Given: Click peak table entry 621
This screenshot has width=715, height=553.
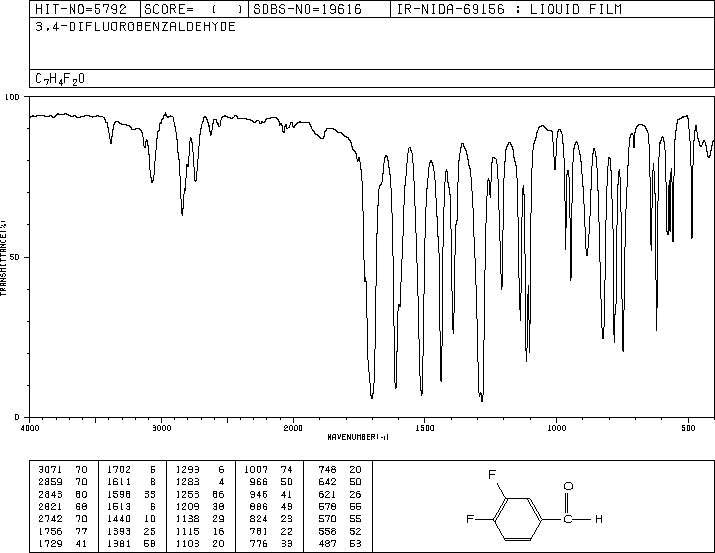Looking at the screenshot, I should click(x=327, y=494).
